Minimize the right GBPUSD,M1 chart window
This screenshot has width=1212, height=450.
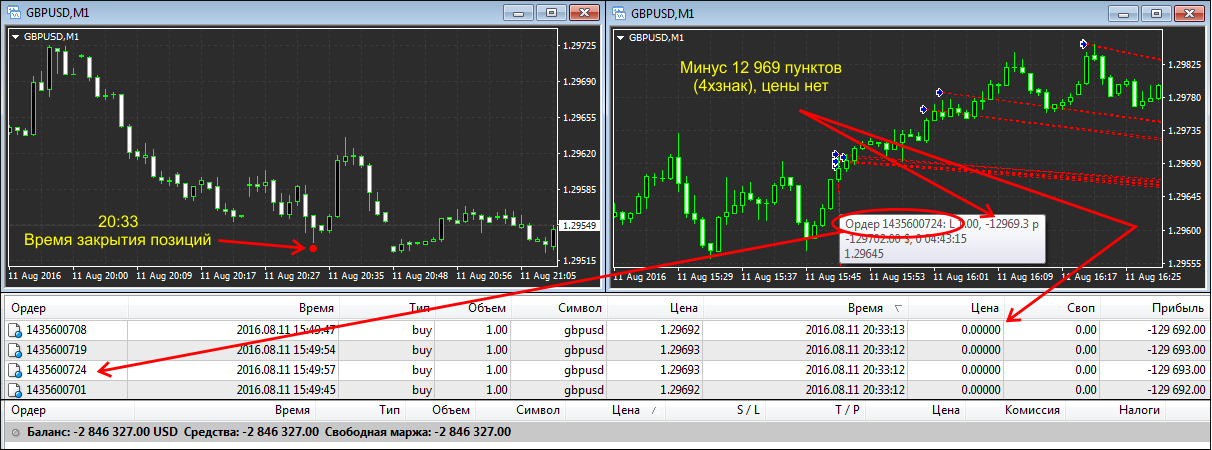(x=1121, y=12)
